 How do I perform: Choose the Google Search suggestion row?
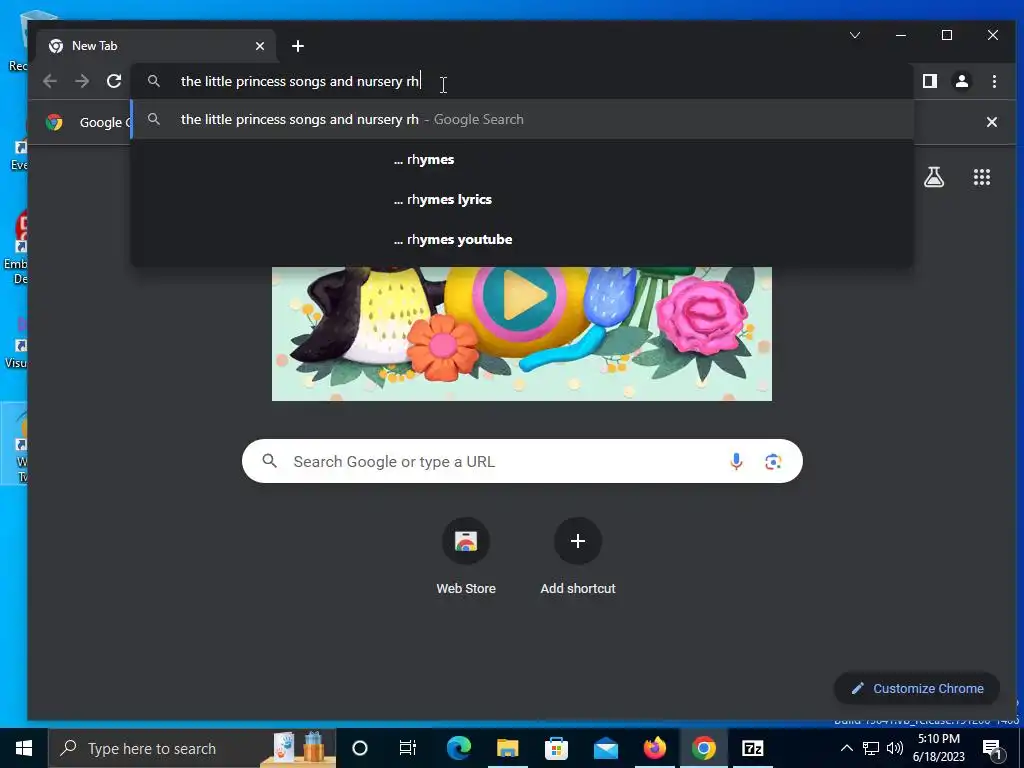click(x=522, y=120)
